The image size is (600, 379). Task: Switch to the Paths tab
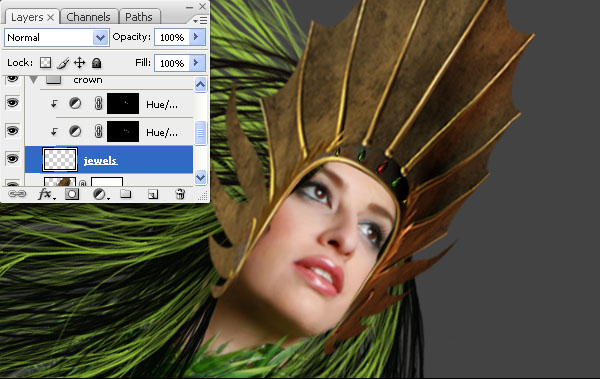[139, 17]
